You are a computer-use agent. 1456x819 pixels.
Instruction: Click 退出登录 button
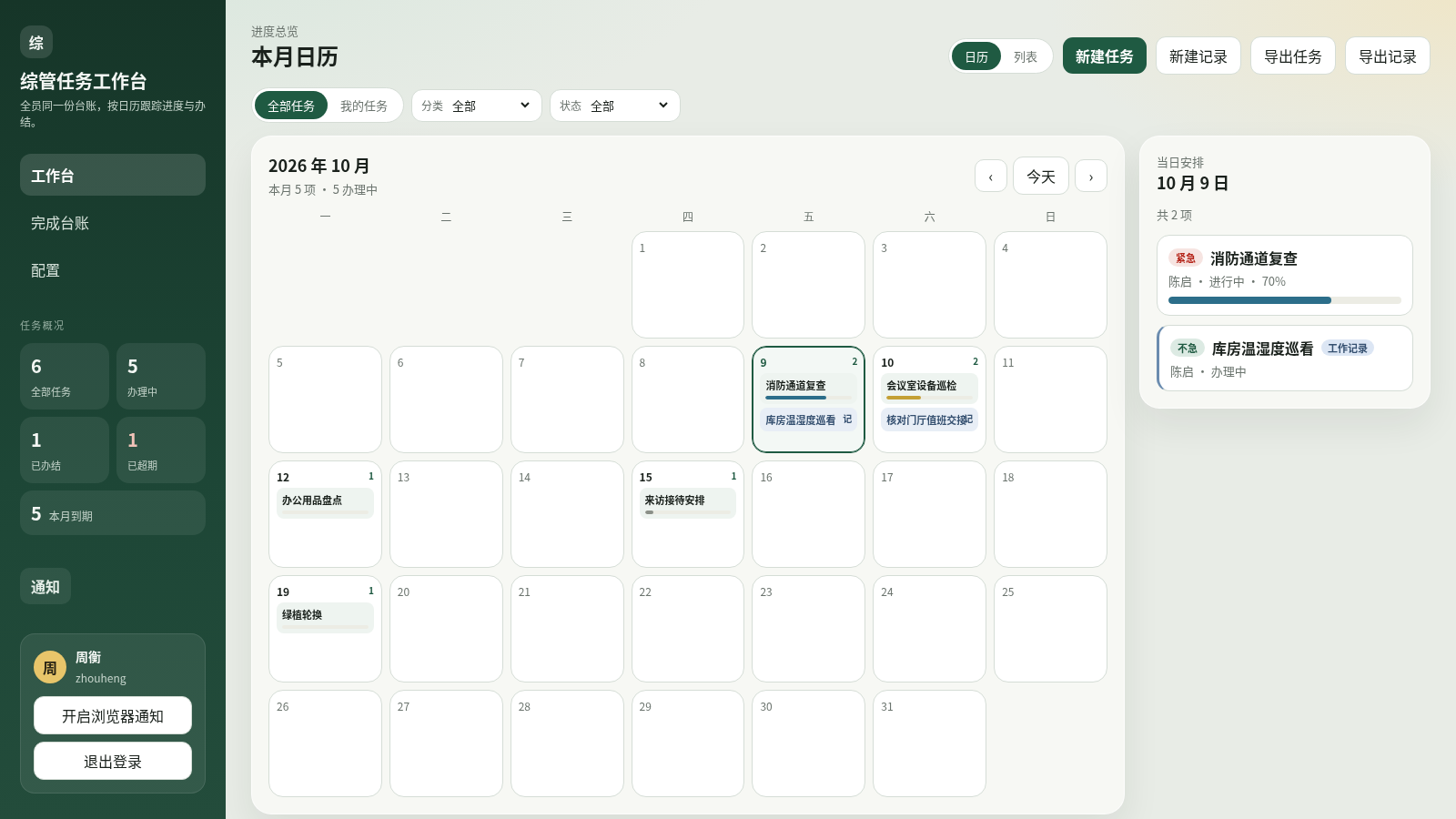(x=113, y=761)
